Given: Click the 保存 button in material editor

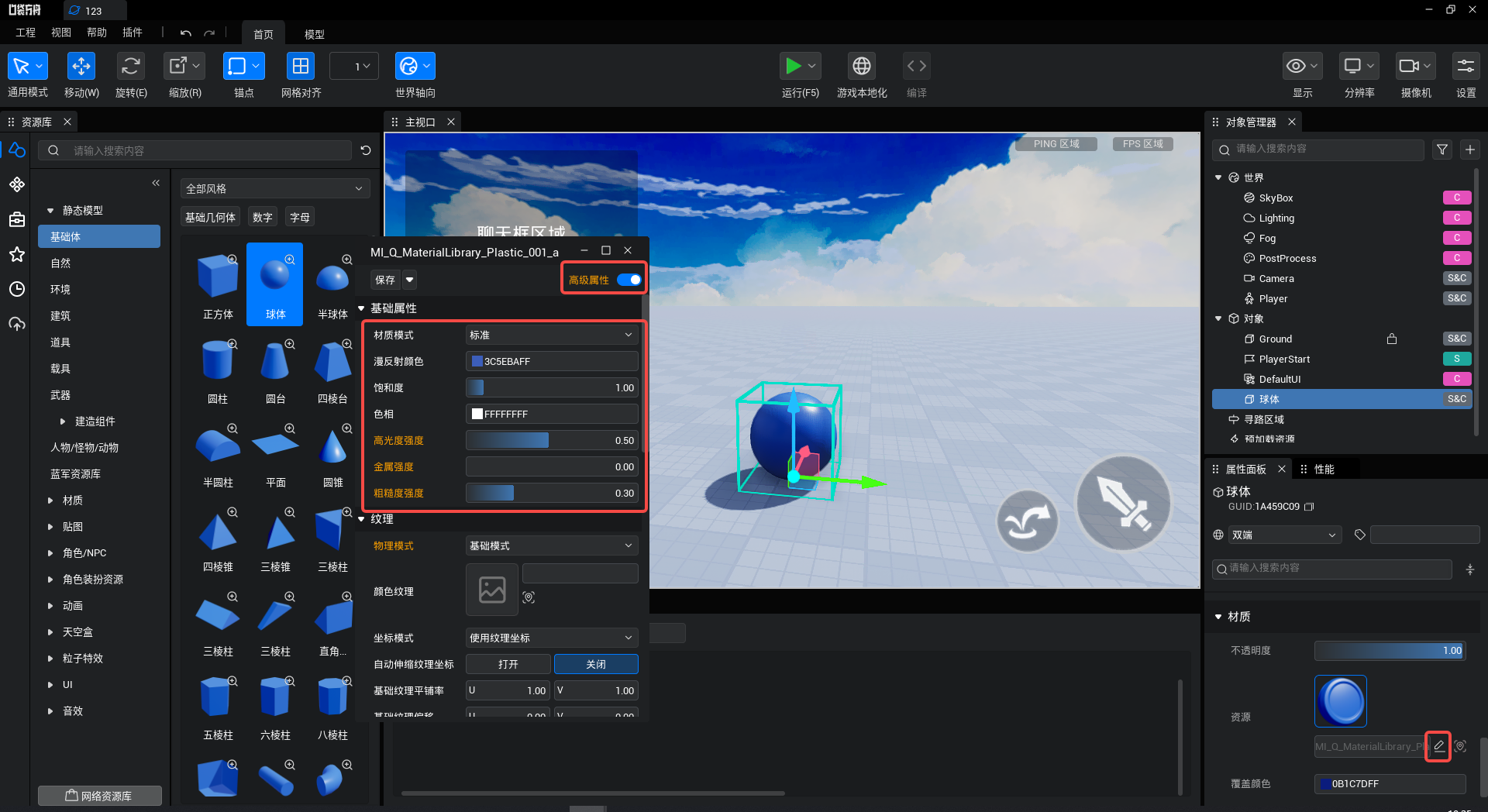Looking at the screenshot, I should coord(385,280).
